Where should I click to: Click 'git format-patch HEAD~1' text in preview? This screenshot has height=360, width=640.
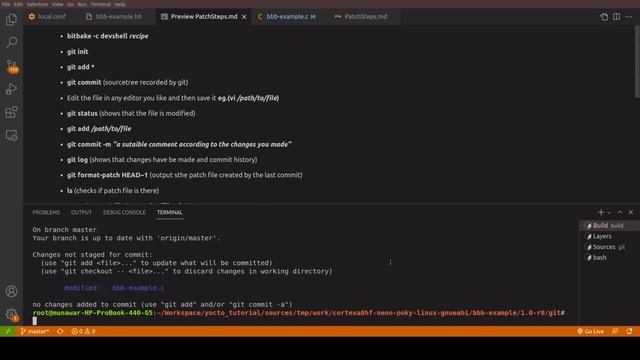pyautogui.click(x=107, y=175)
